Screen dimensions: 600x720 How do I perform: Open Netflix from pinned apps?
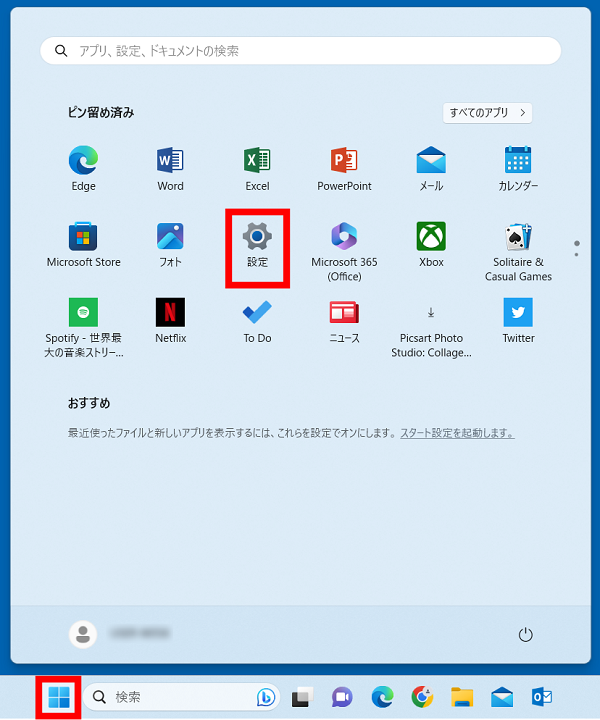point(170,321)
